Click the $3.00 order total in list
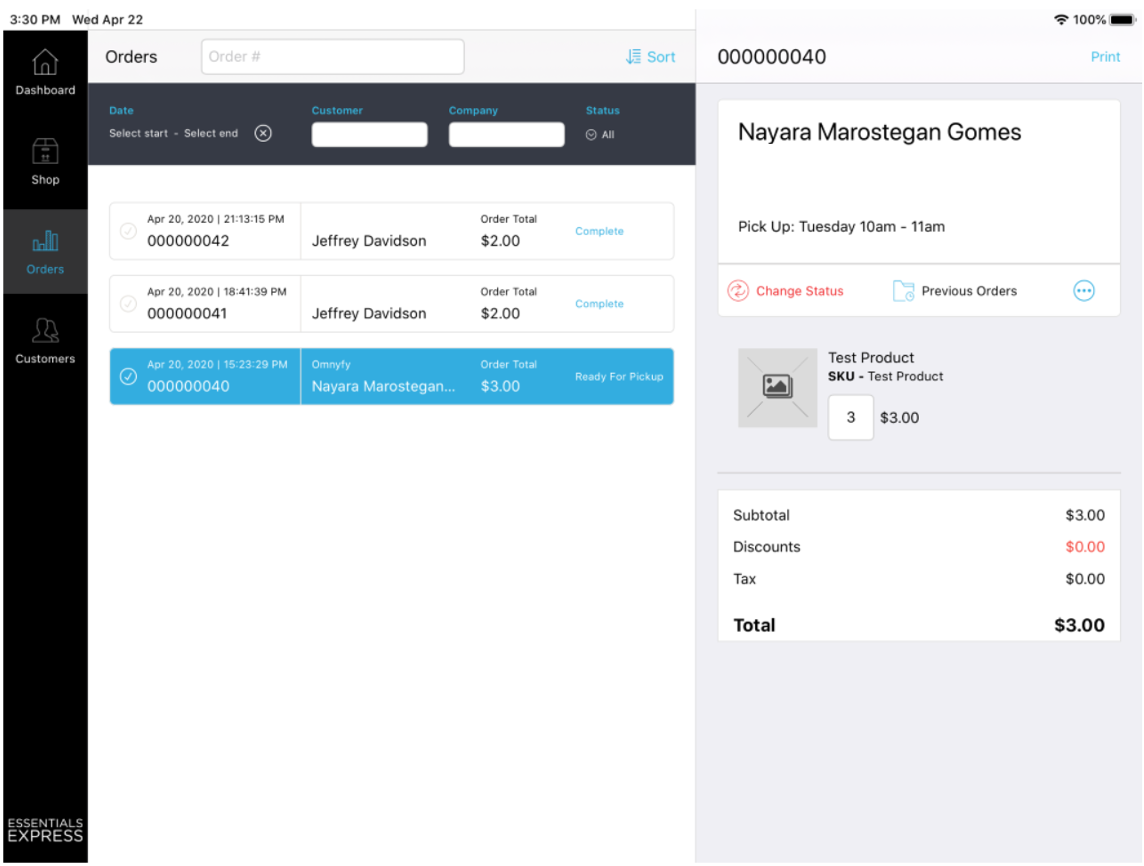Image resolution: width=1144 pixels, height=866 pixels. (500, 387)
